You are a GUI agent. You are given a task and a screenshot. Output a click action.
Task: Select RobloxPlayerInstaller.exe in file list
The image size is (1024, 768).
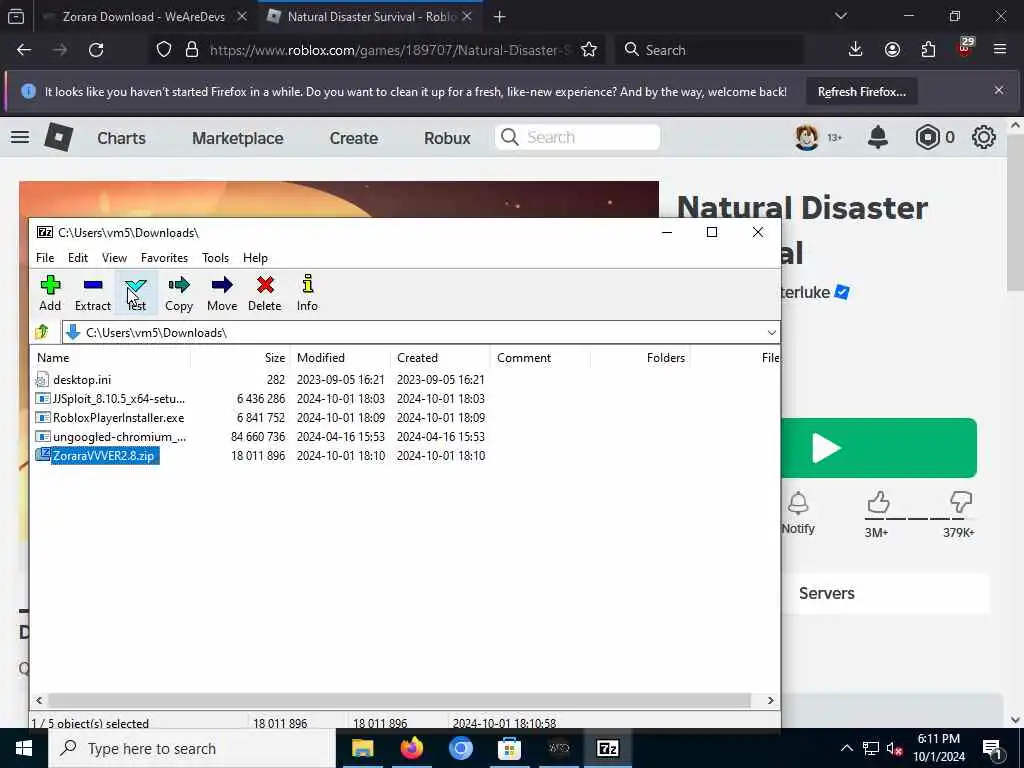click(261, 417)
